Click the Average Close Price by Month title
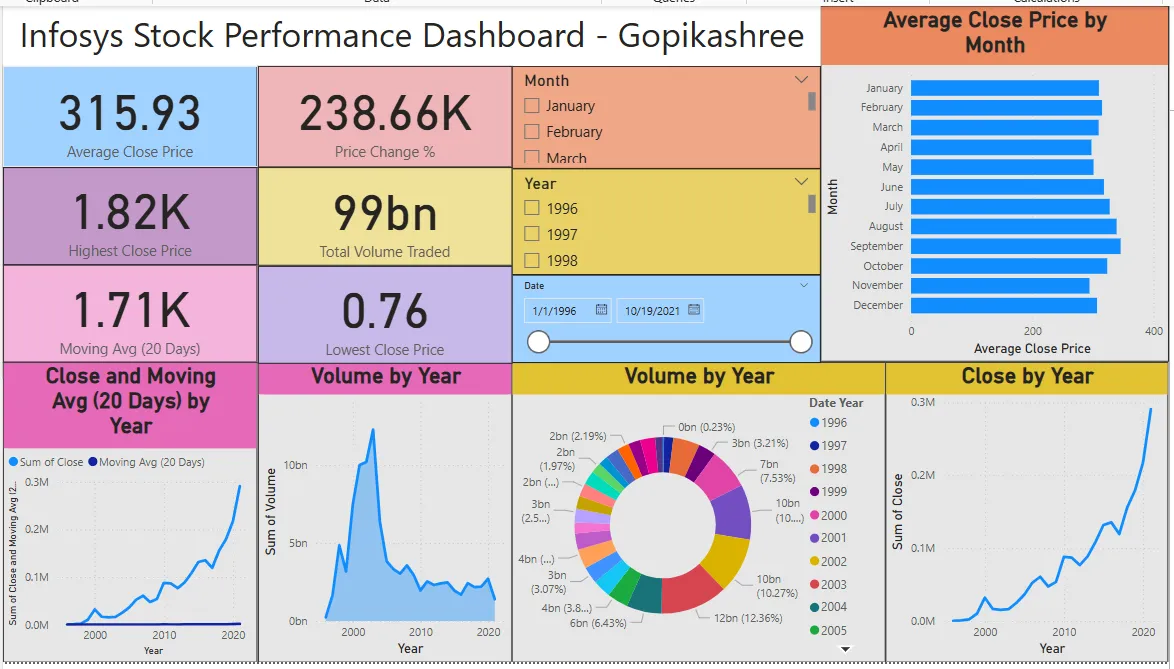 click(x=994, y=32)
